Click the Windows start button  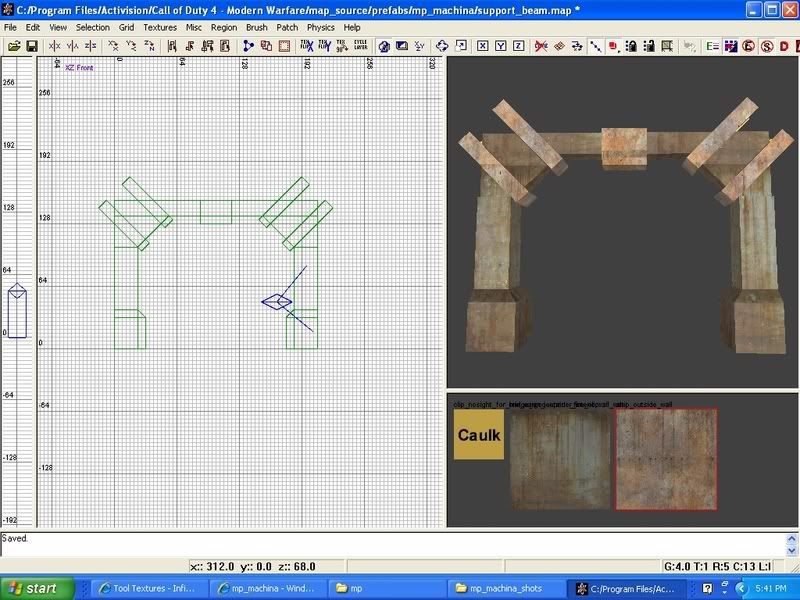coord(37,588)
